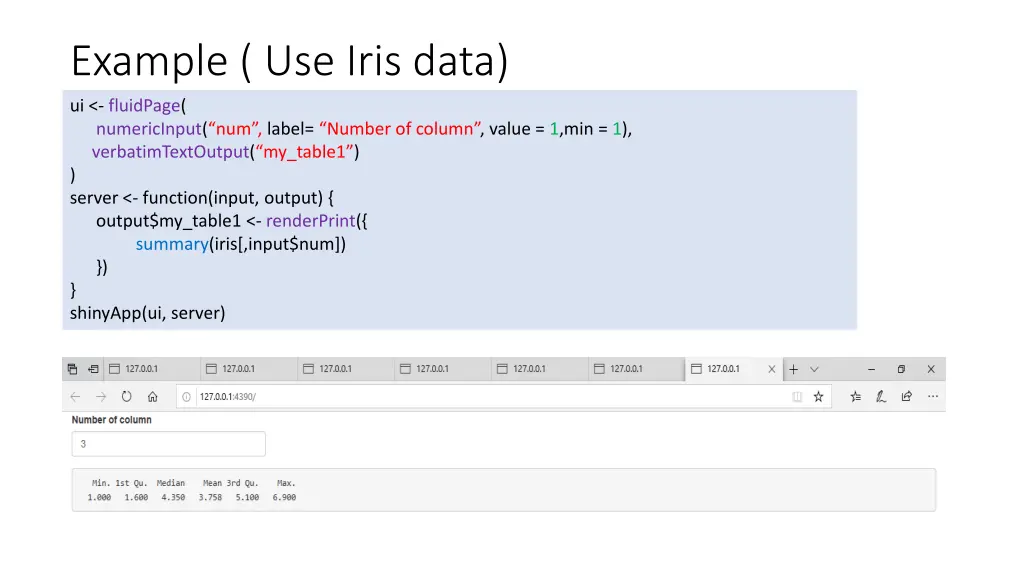Click the browser forward arrow
The image size is (1024, 576).
coord(101,396)
